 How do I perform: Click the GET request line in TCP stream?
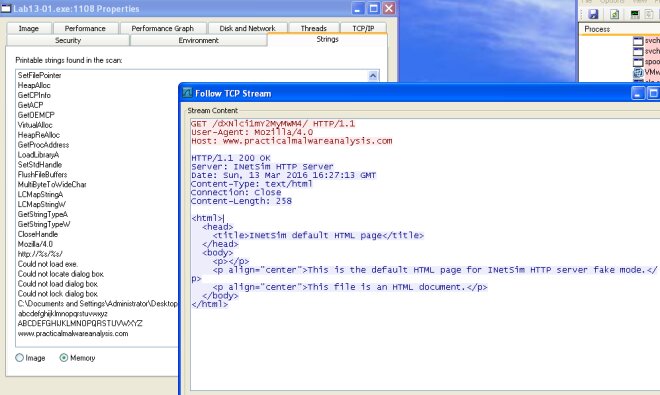pyautogui.click(x=273, y=124)
